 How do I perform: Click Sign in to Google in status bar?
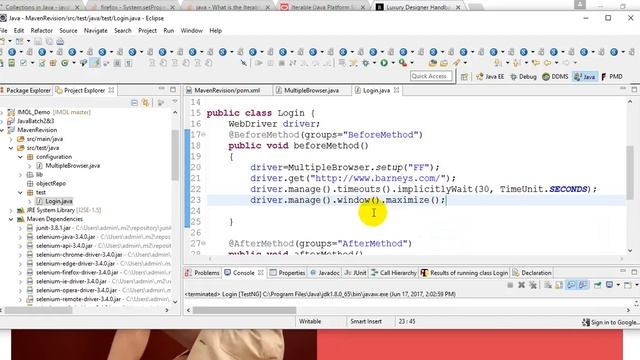611,322
